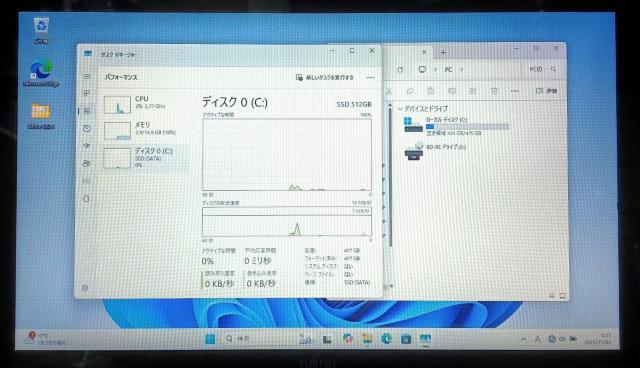Image resolution: width=640 pixels, height=368 pixels.
Task: Click the write speed 0 KB/秒 value
Action: tap(261, 284)
